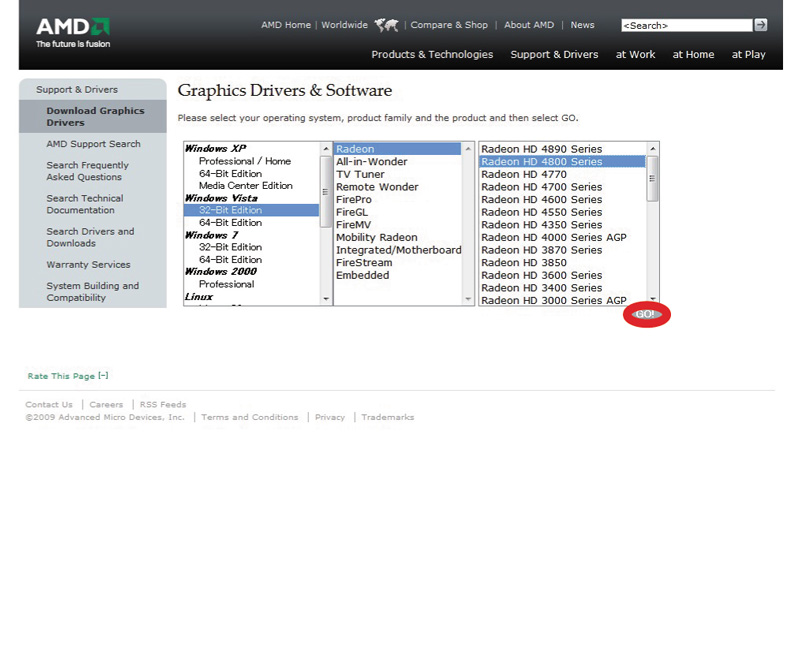Viewport: 800px width, 664px height.
Task: Submit search with arrow button
Action: coord(761,24)
